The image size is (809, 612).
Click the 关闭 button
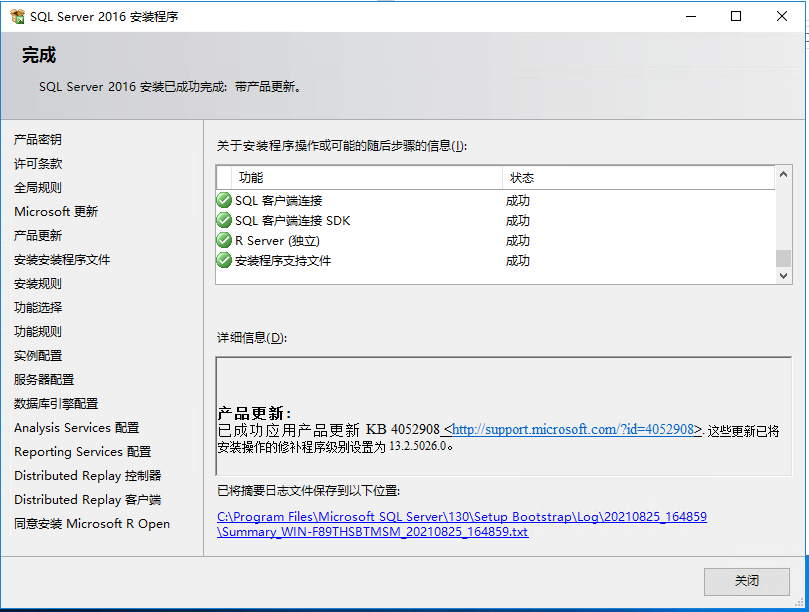click(x=747, y=582)
